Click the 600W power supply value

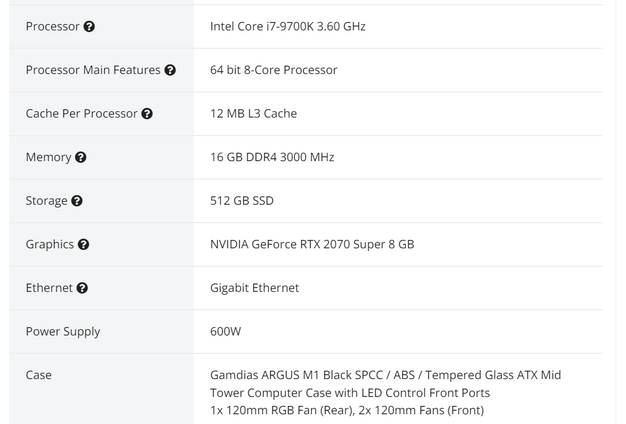pos(225,331)
